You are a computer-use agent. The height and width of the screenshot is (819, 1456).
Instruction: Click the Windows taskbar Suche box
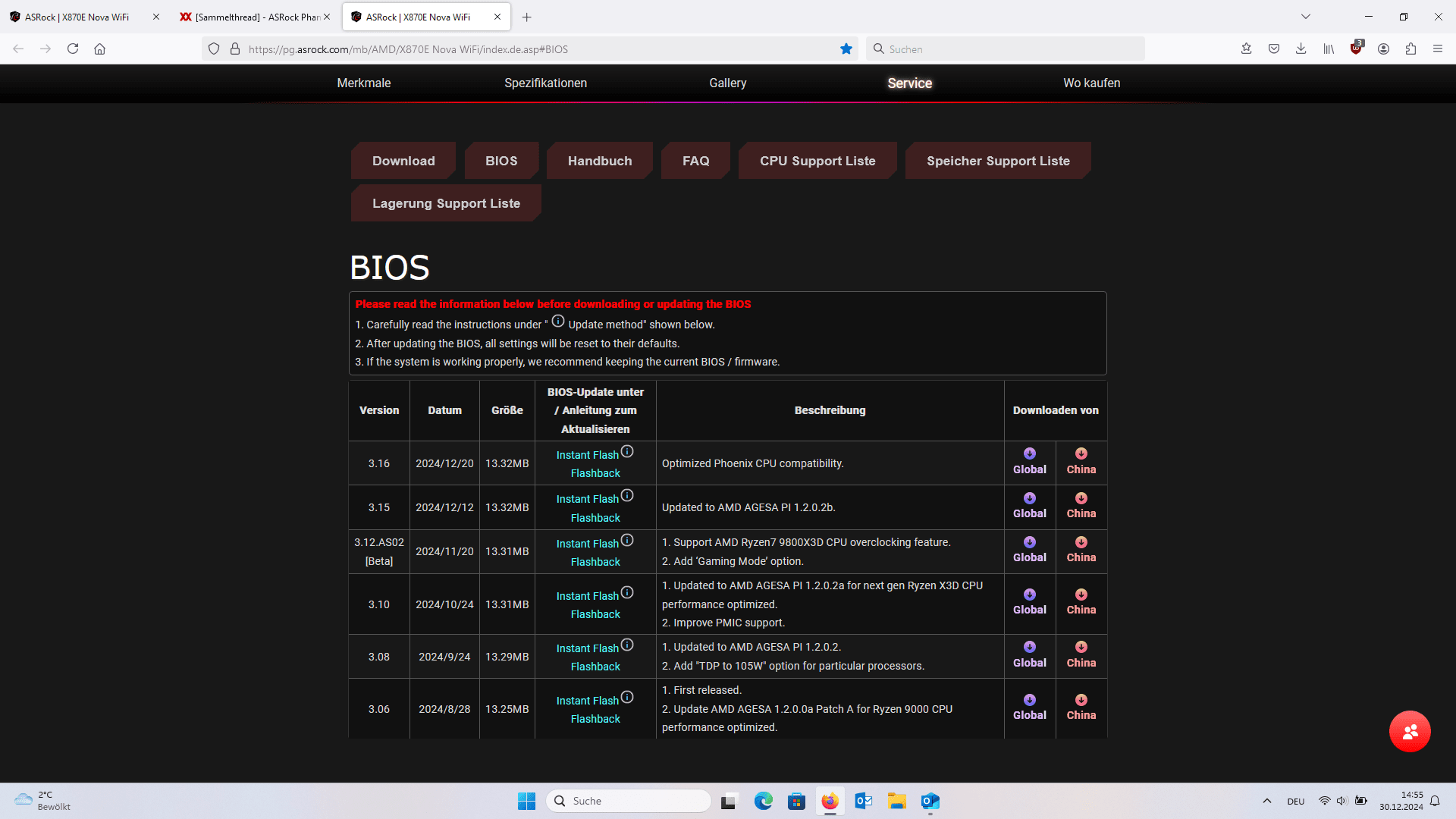pyautogui.click(x=628, y=801)
